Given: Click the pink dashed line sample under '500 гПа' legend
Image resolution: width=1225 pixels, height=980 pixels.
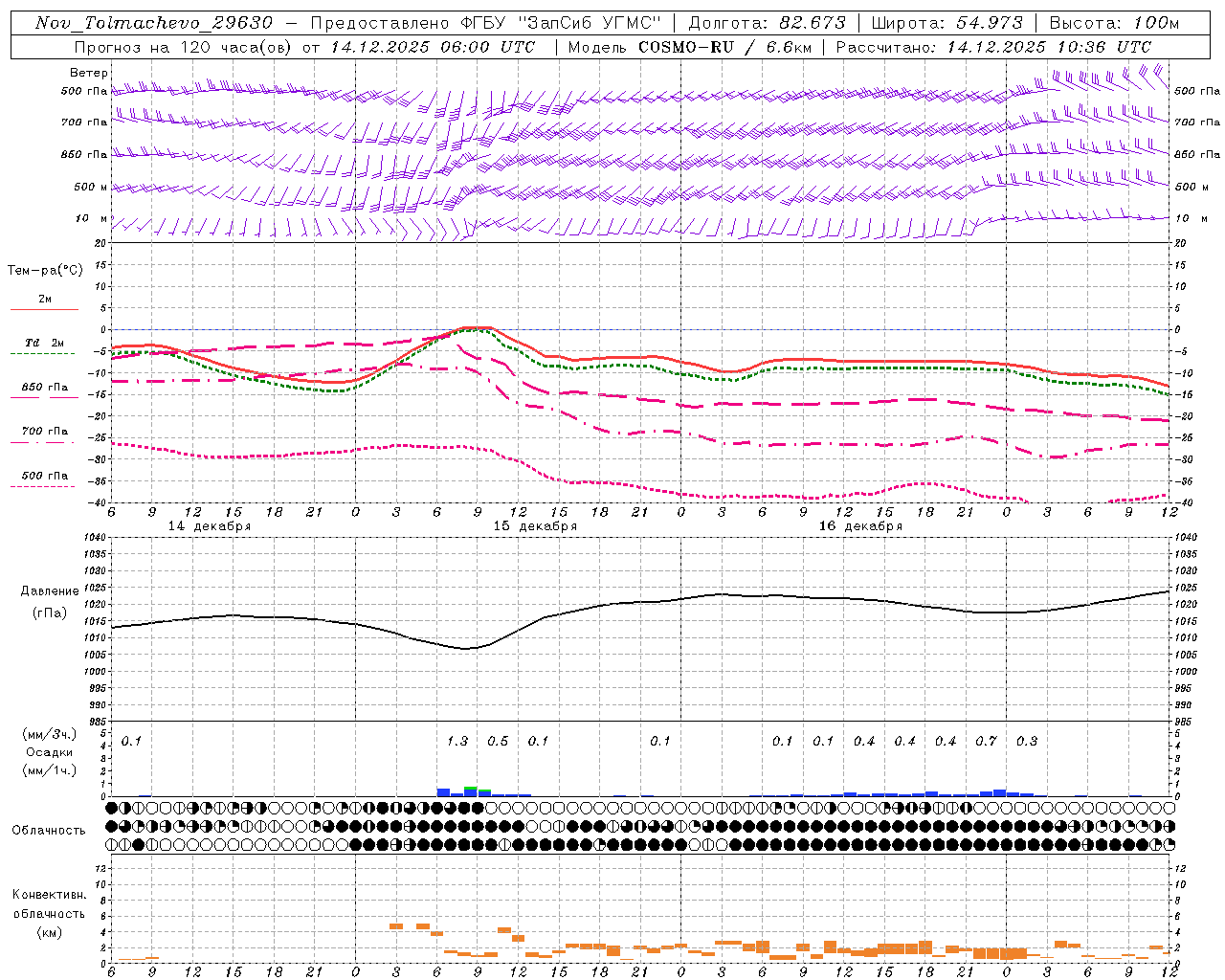Looking at the screenshot, I should point(42,486).
